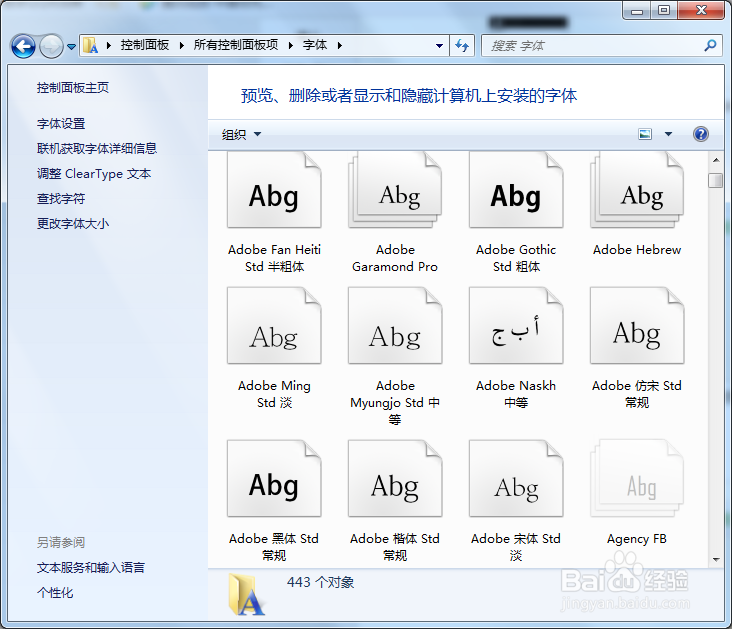732x629 pixels.
Task: Select the Adobe Naskh Arabic font icon
Action: (516, 325)
